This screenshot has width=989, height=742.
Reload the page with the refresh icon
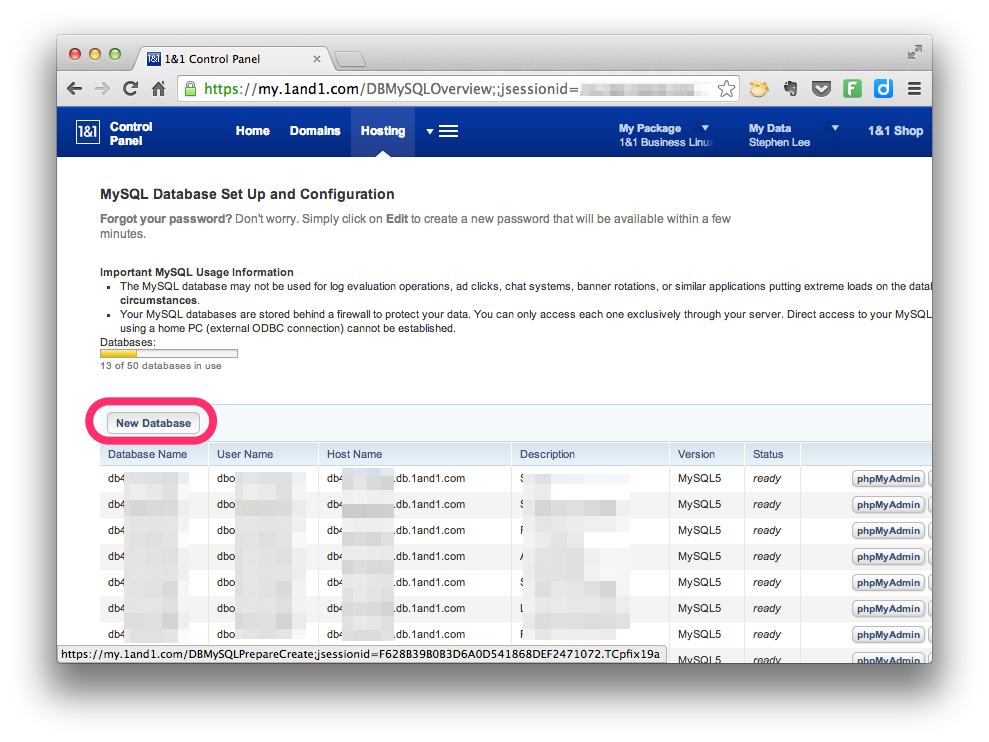pos(131,89)
